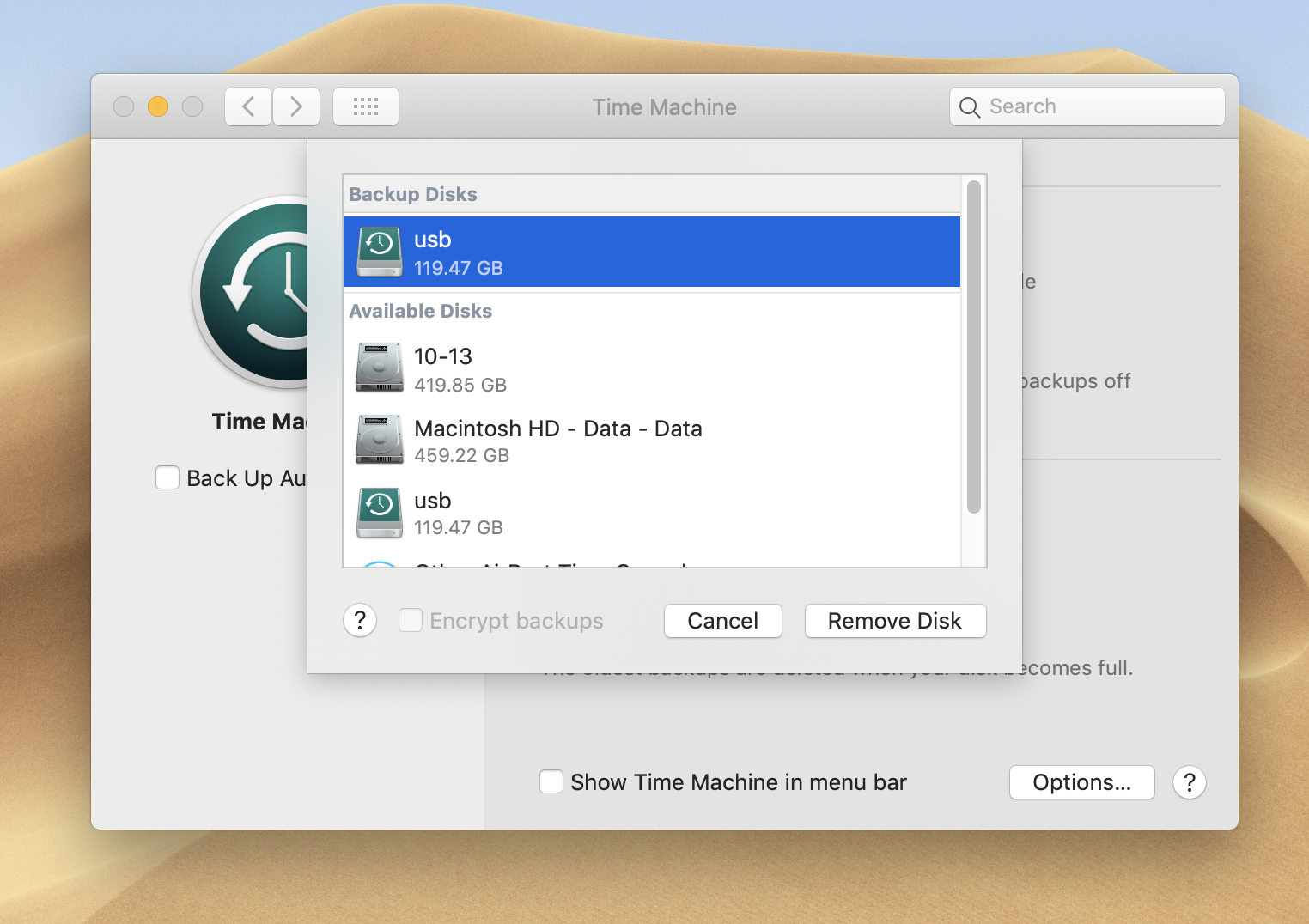Select Macintosh HD - Data - Data disk
This screenshot has height=924, width=1309.
pos(652,441)
